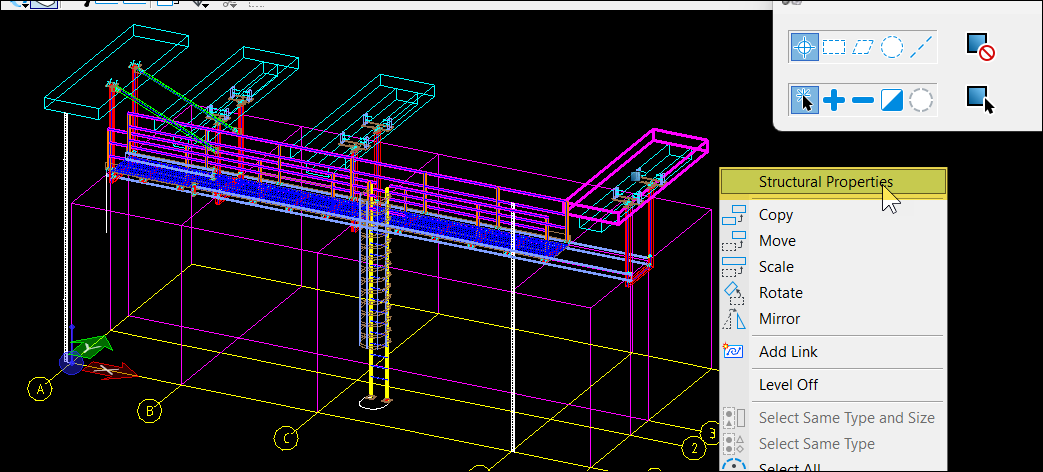Click the Clear selection dashed circle
The width and height of the screenshot is (1043, 472).
(x=921, y=99)
